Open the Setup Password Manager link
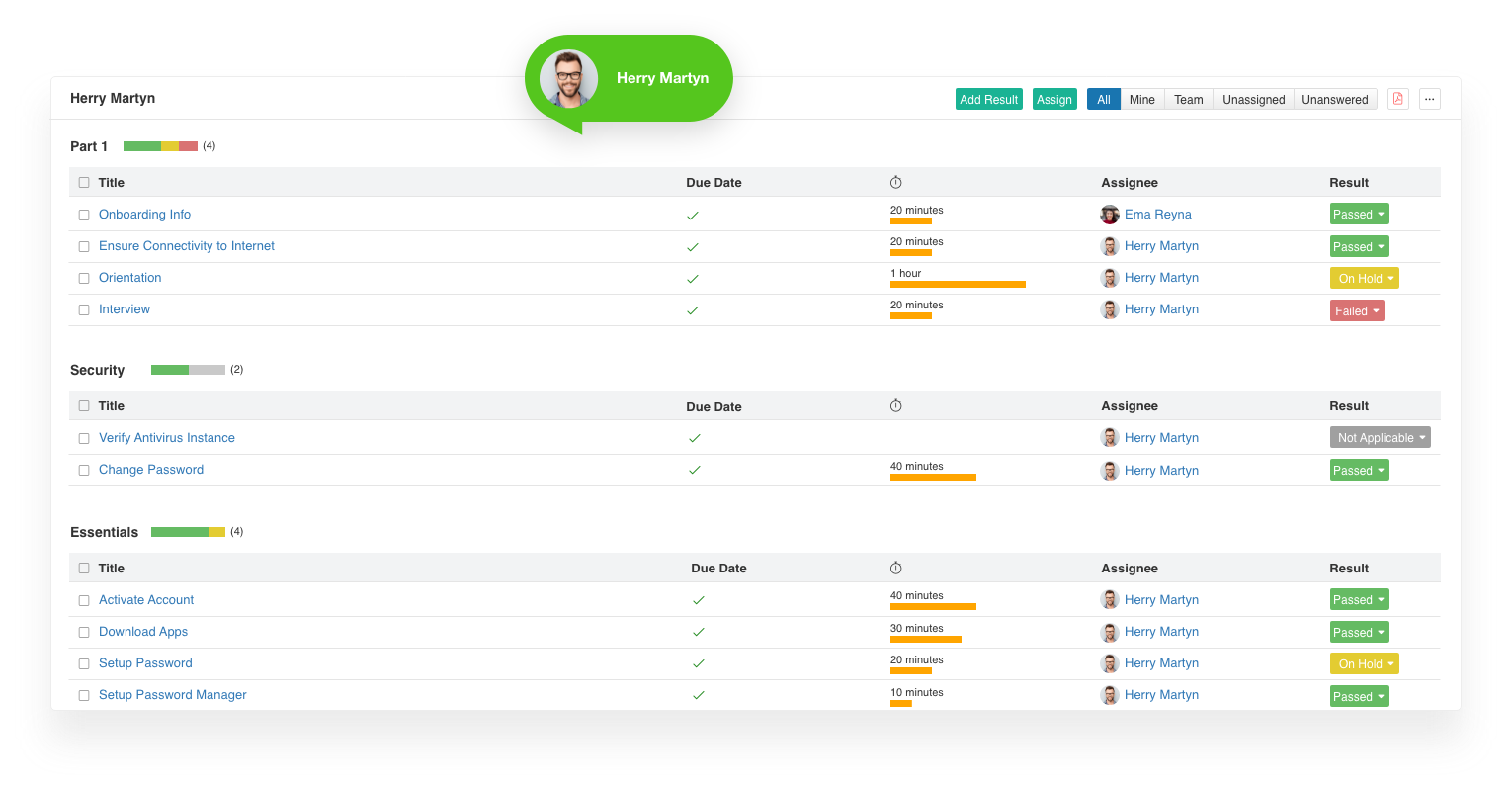This screenshot has width=1512, height=790. coord(172,694)
